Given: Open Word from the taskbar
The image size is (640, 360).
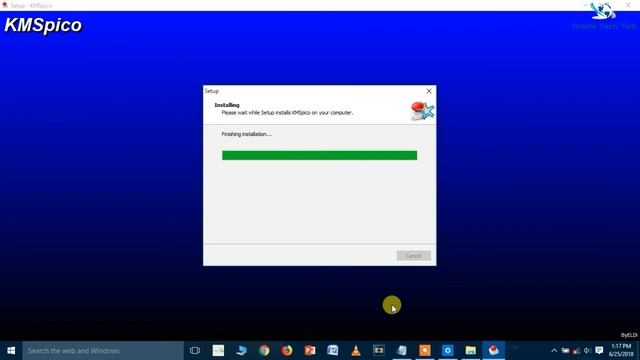Looking at the screenshot, I should click(x=333, y=351).
